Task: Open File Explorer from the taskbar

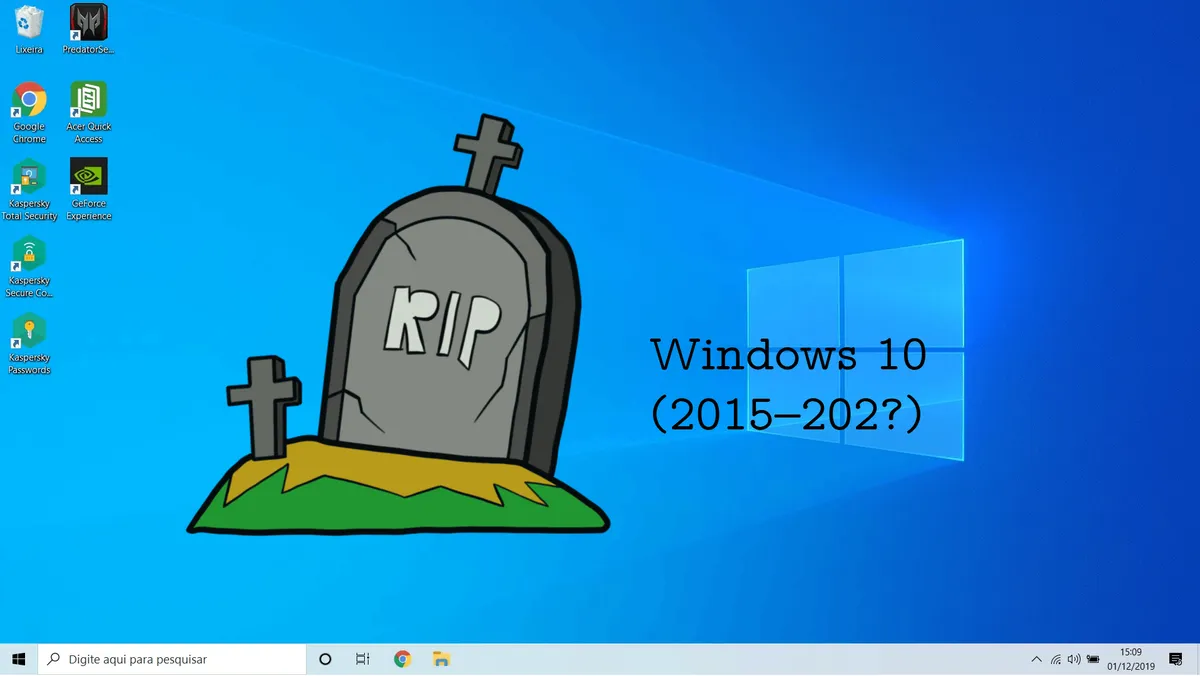Action: click(x=440, y=659)
